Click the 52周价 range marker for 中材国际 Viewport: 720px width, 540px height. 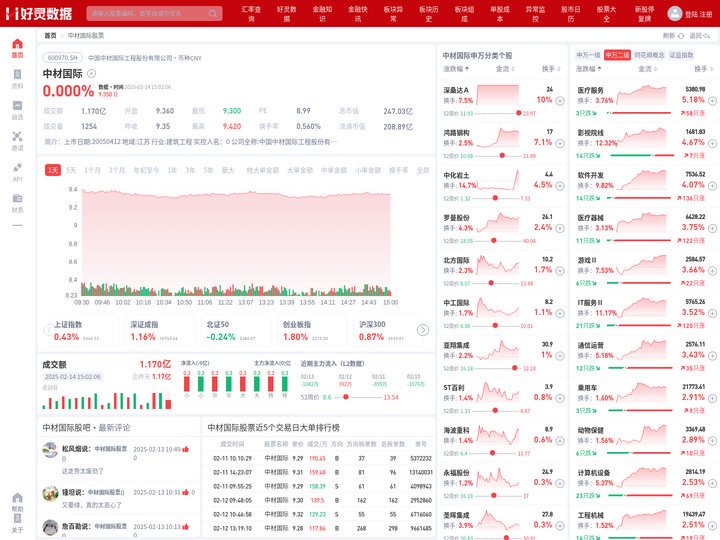click(346, 397)
